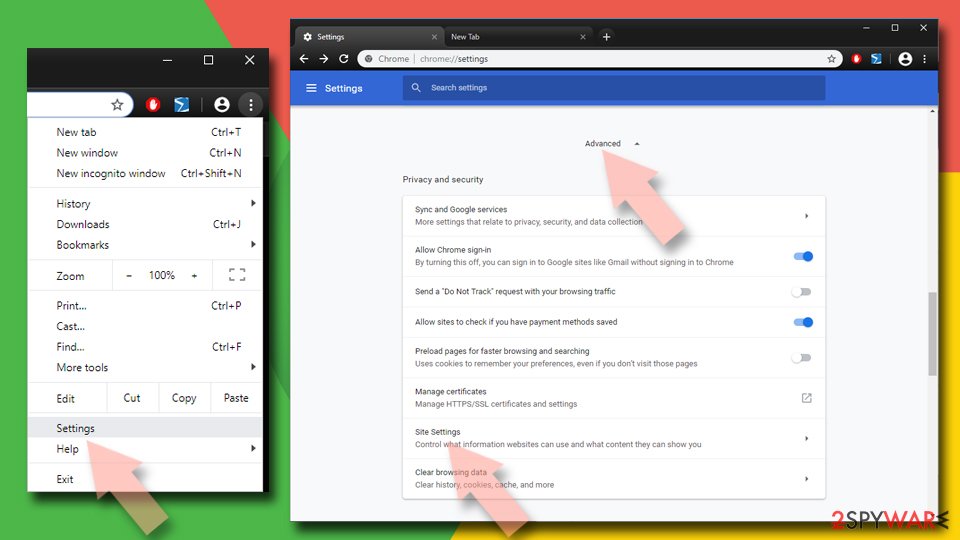
Task: Select New window menu item
Action: click(x=145, y=152)
